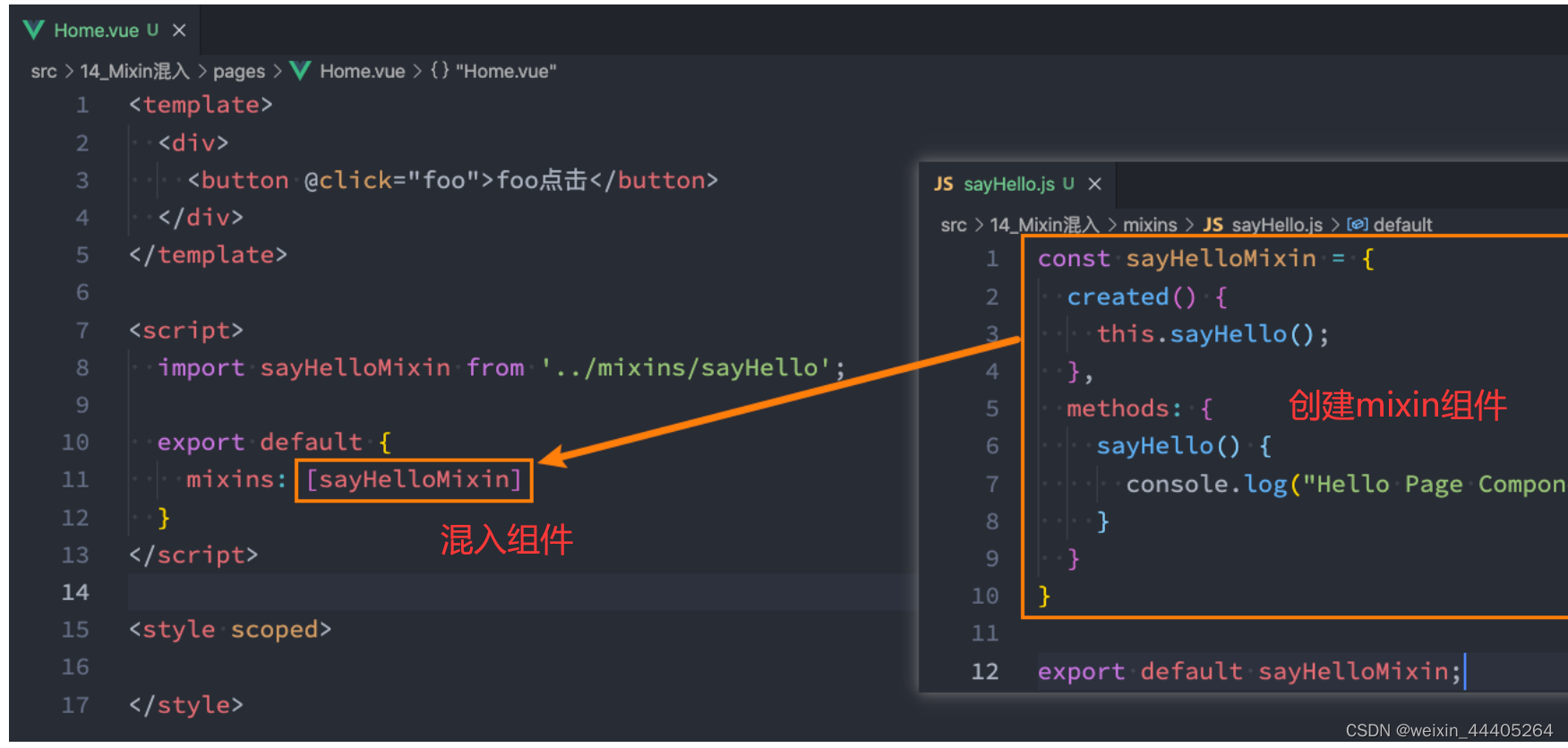Open '14_Mixin混入' breadcrumb in Home.vue editor
The image size is (1568, 748).
(x=135, y=72)
